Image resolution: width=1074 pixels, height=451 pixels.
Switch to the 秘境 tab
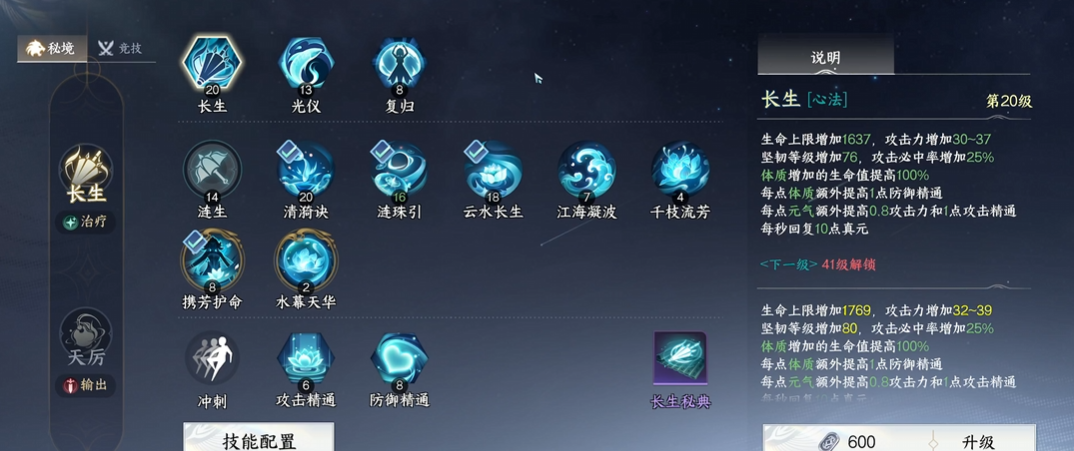(x=52, y=49)
